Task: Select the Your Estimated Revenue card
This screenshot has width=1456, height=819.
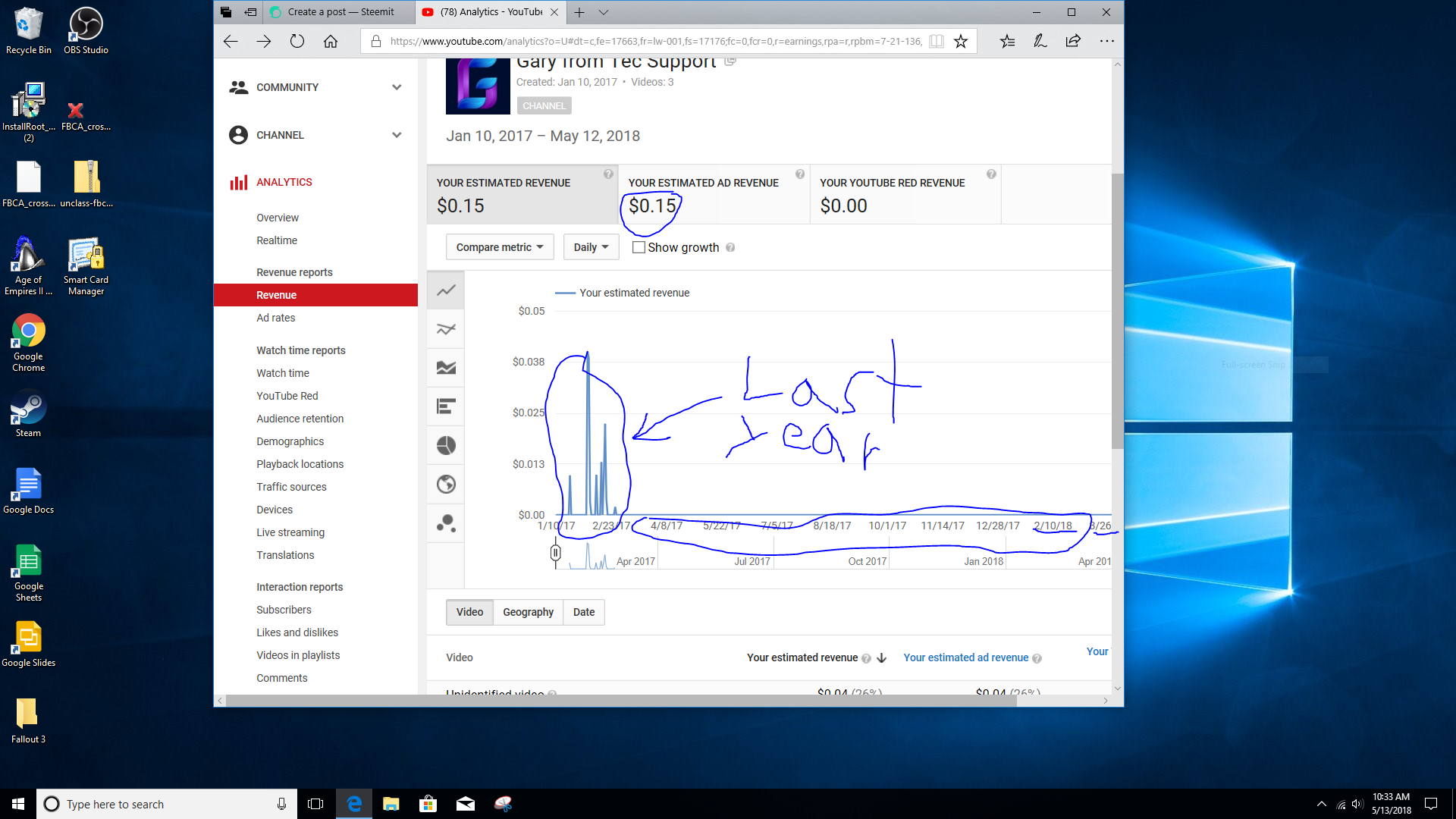Action: click(x=522, y=195)
